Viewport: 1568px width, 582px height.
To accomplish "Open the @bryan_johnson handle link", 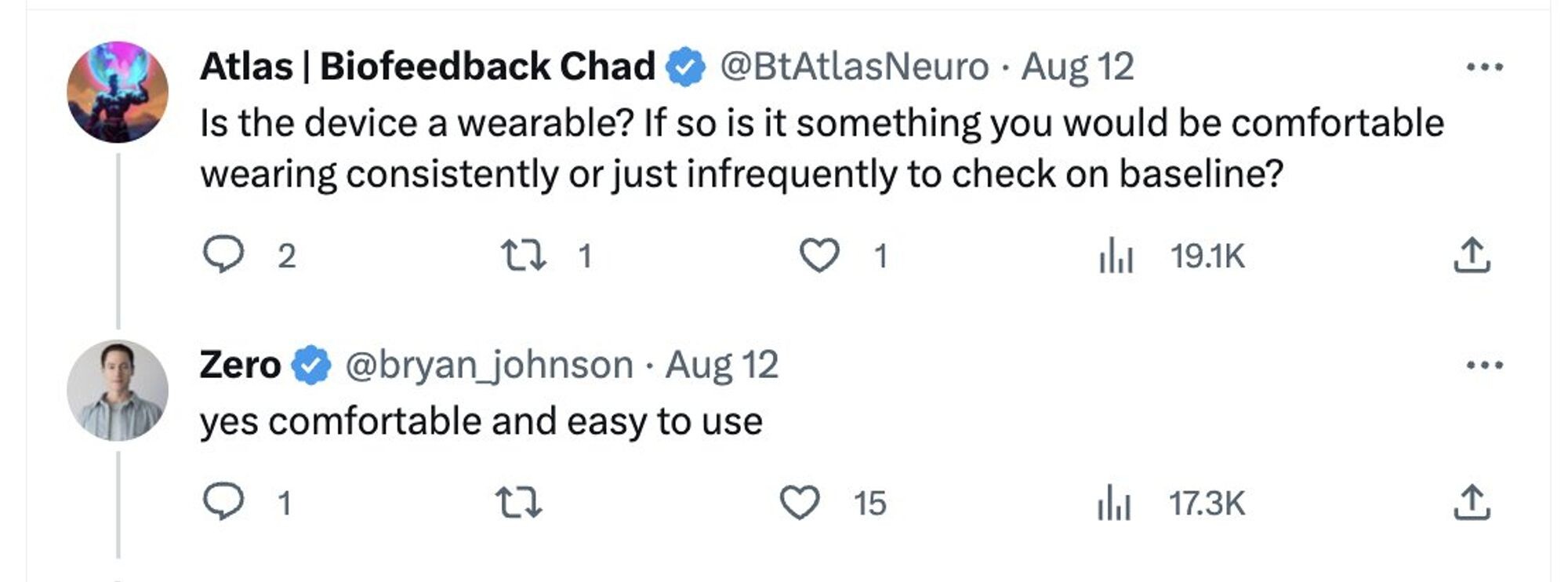I will point(489,365).
